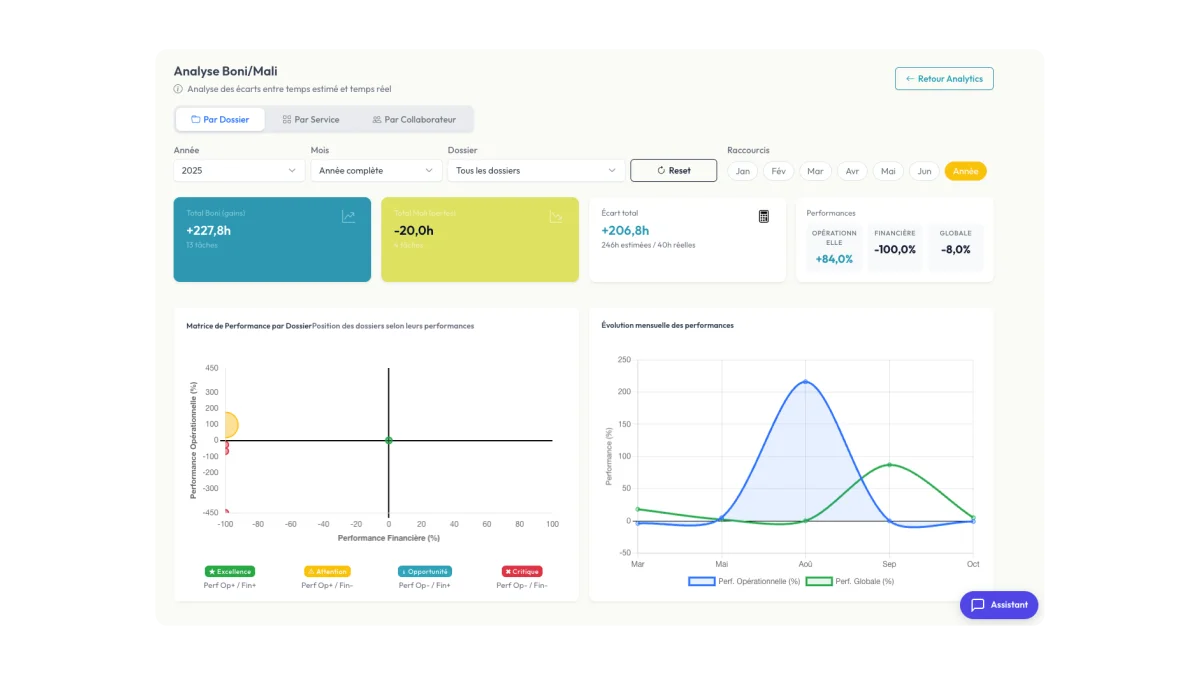Select the Année shortcut pill
1200x675 pixels.
pyautogui.click(x=965, y=171)
